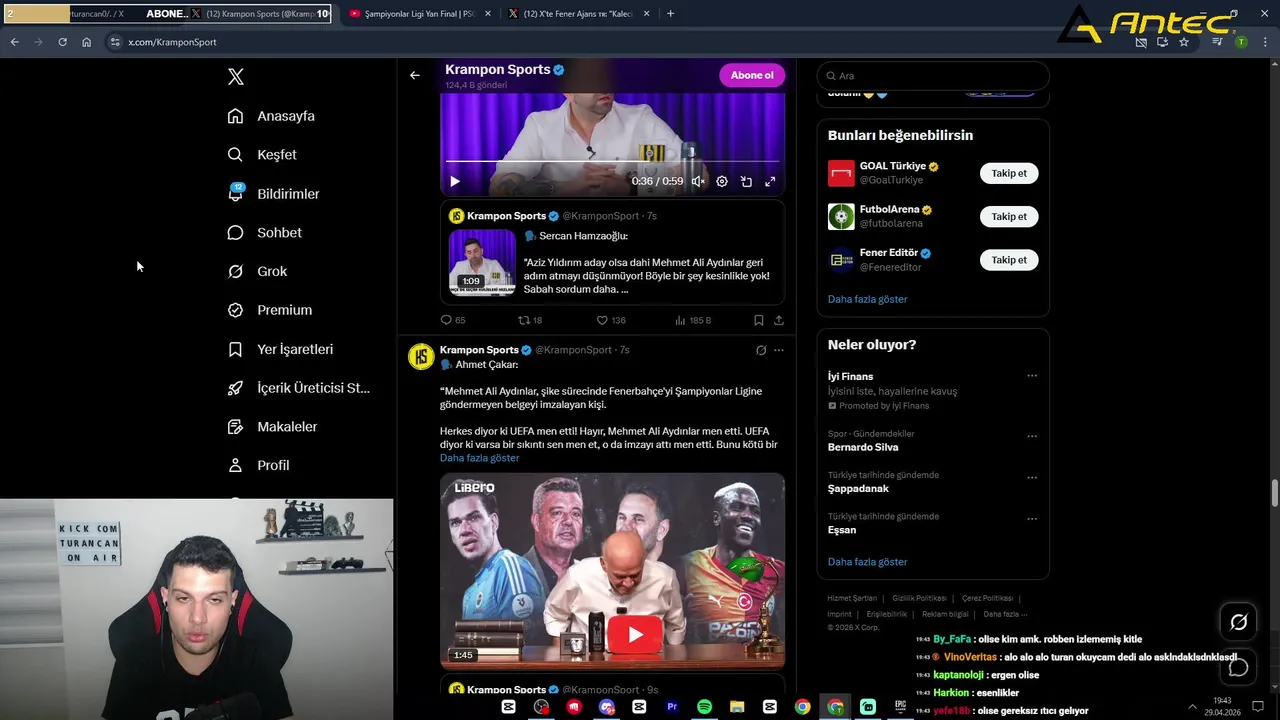
Task: Click Grok icon on Ahmet Çakar post
Action: point(761,350)
